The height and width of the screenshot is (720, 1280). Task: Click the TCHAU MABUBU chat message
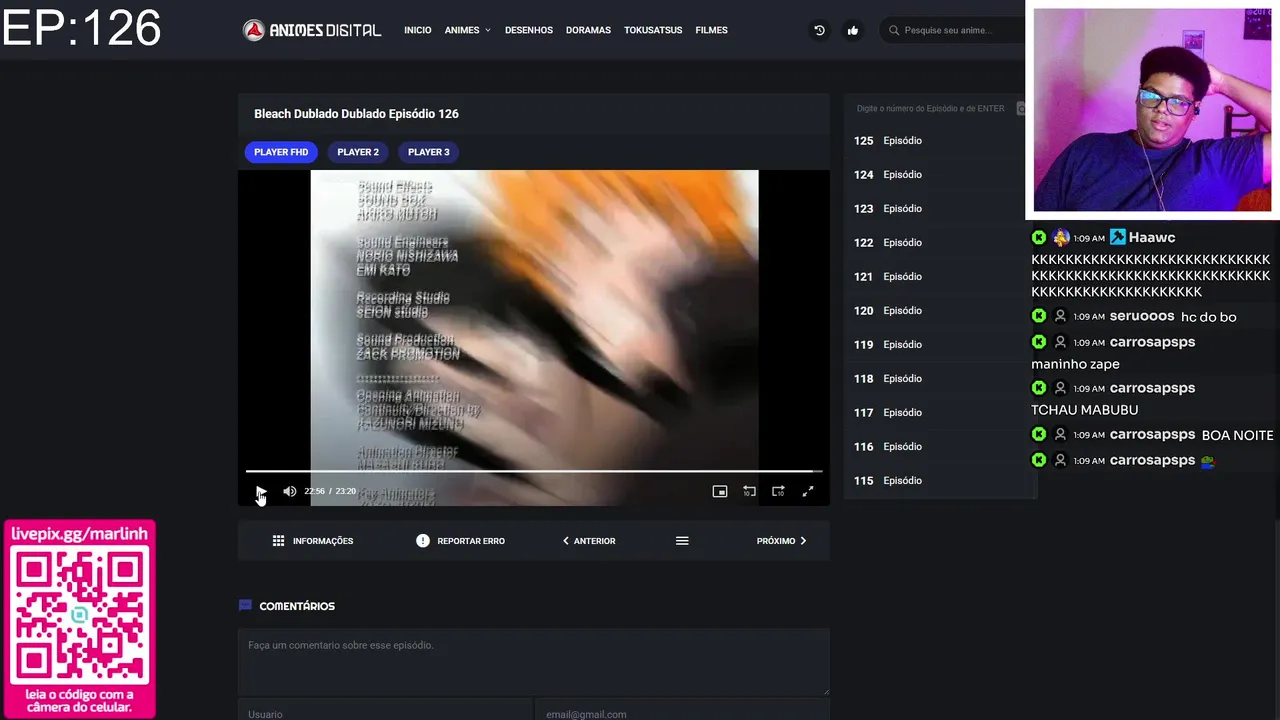[x=1085, y=410]
